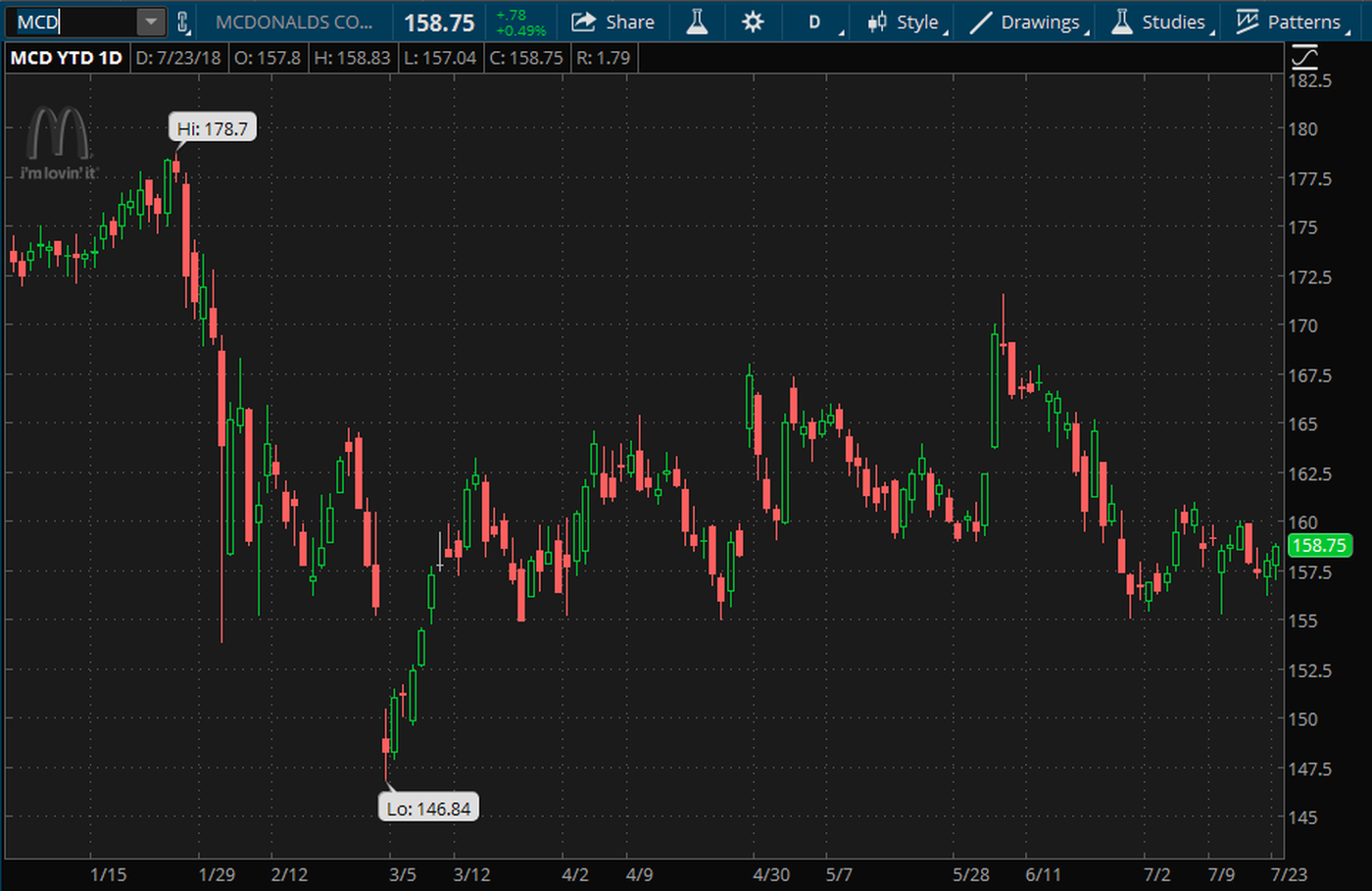Click the Lo: 146.84 price bubble
This screenshot has height=891, width=1372.
428,809
